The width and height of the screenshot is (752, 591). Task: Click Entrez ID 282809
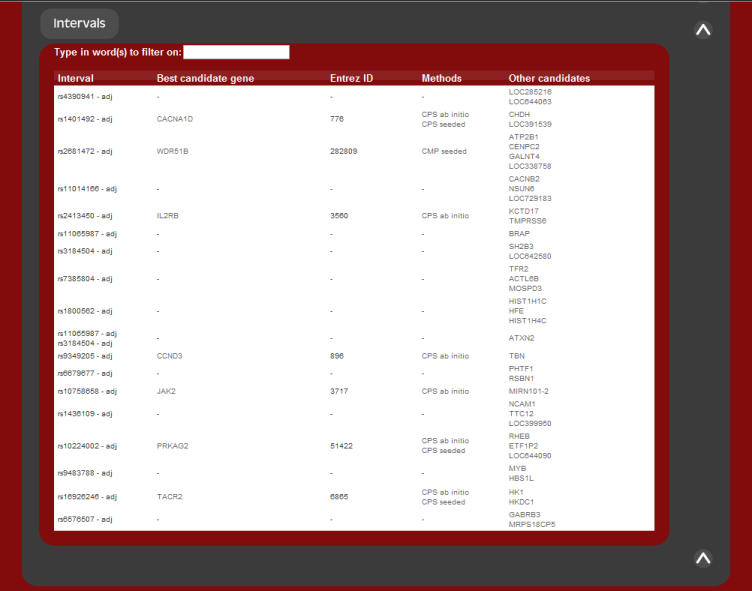click(x=343, y=151)
